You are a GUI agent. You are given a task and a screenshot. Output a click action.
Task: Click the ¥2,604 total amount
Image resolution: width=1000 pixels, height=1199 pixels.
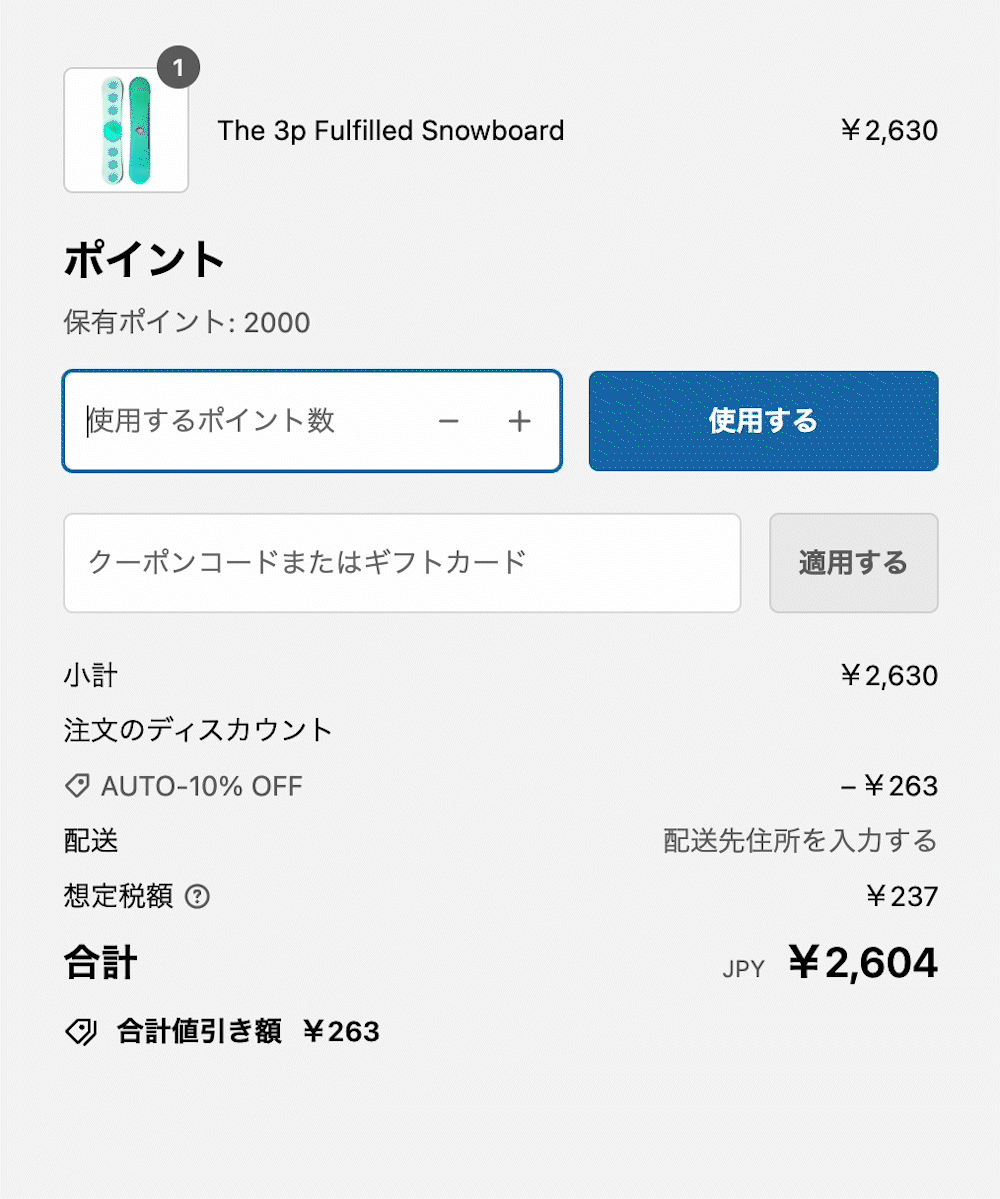click(x=863, y=963)
